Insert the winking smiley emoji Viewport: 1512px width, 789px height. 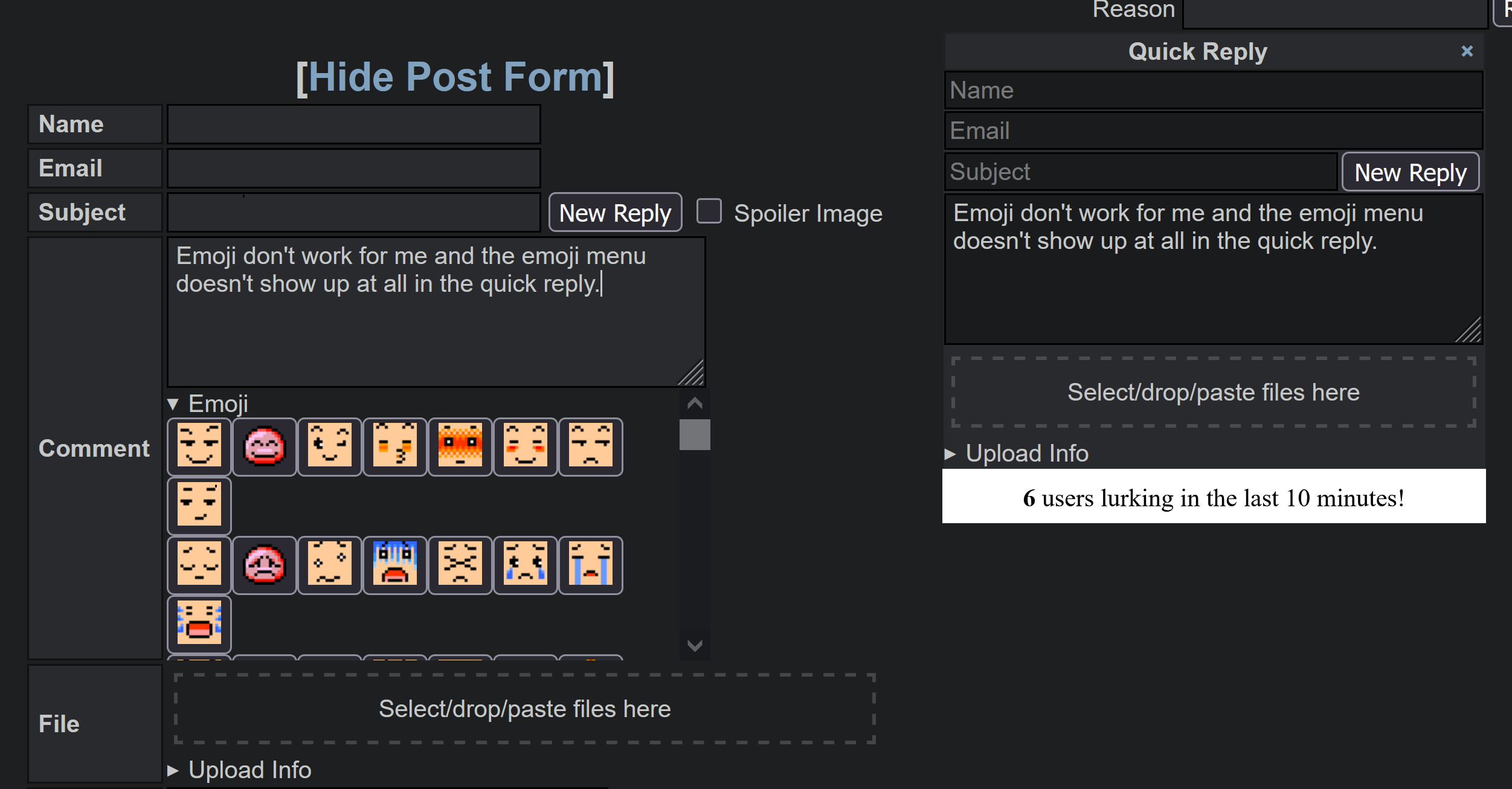coord(330,446)
